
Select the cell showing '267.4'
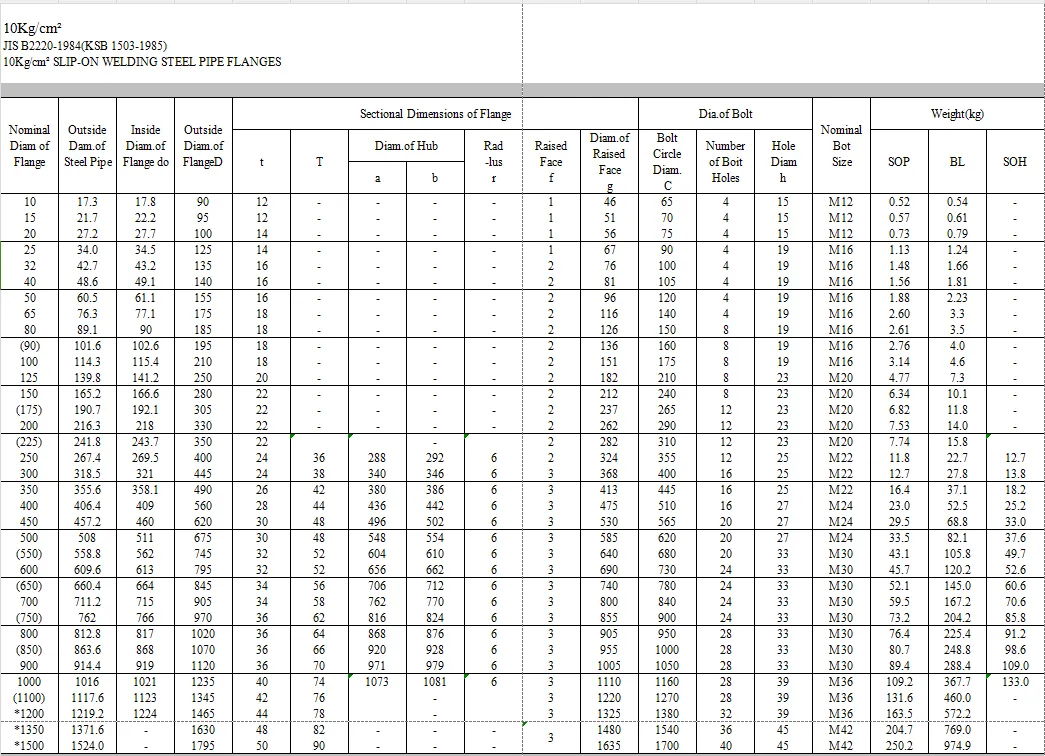point(87,458)
